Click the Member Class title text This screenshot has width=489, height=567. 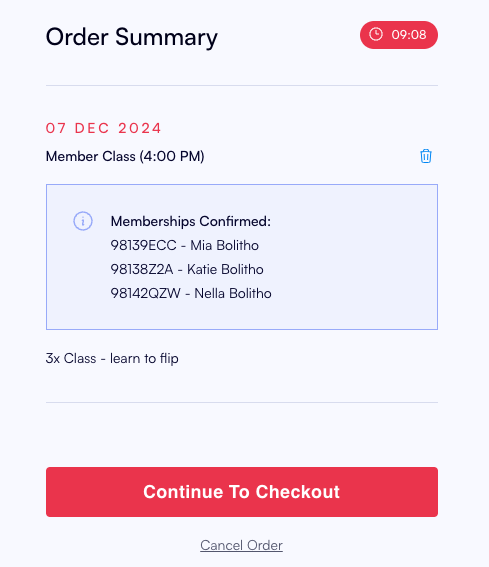[x=90, y=156]
